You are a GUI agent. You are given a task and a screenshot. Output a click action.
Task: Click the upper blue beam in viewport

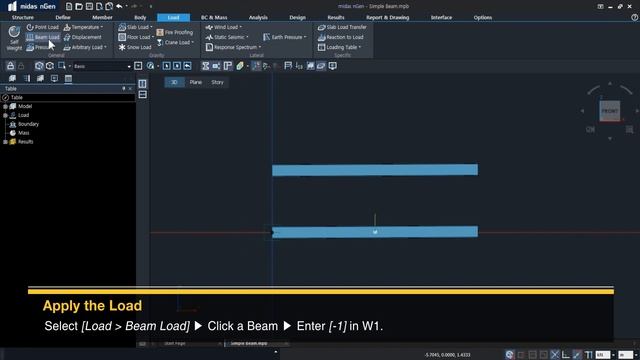(375, 170)
